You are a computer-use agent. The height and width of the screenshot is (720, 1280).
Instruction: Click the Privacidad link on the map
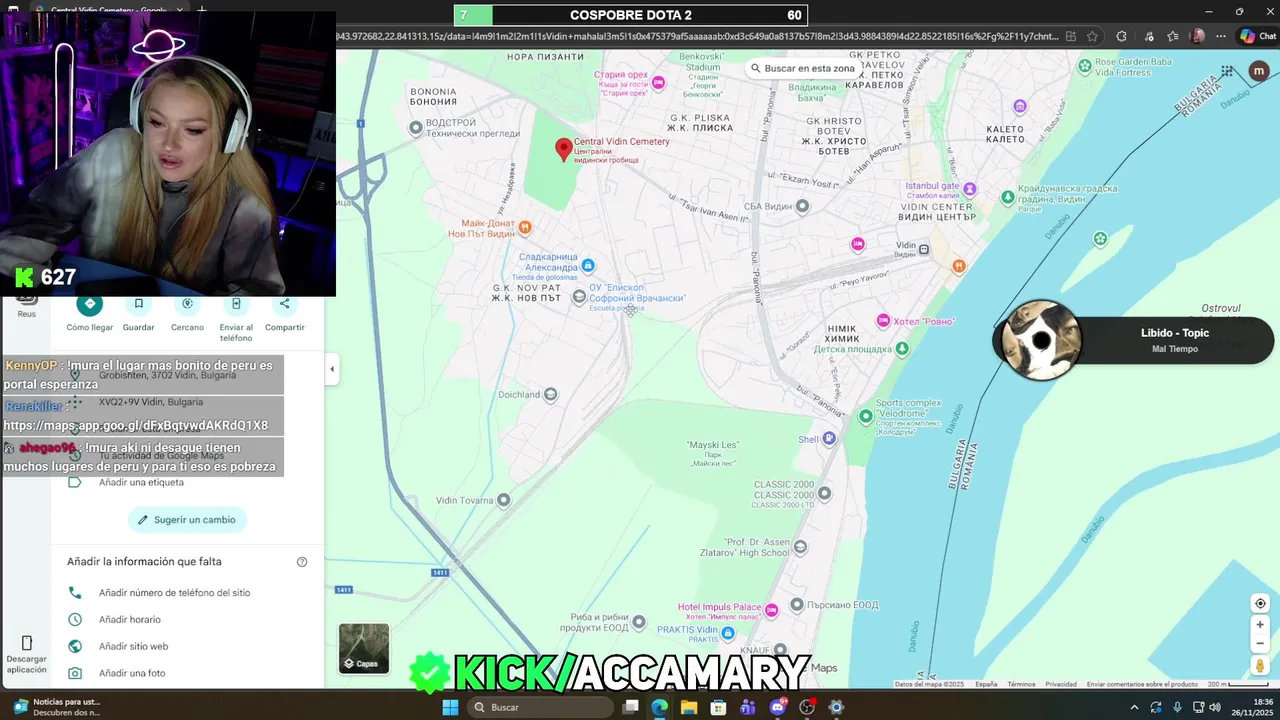point(1061,684)
